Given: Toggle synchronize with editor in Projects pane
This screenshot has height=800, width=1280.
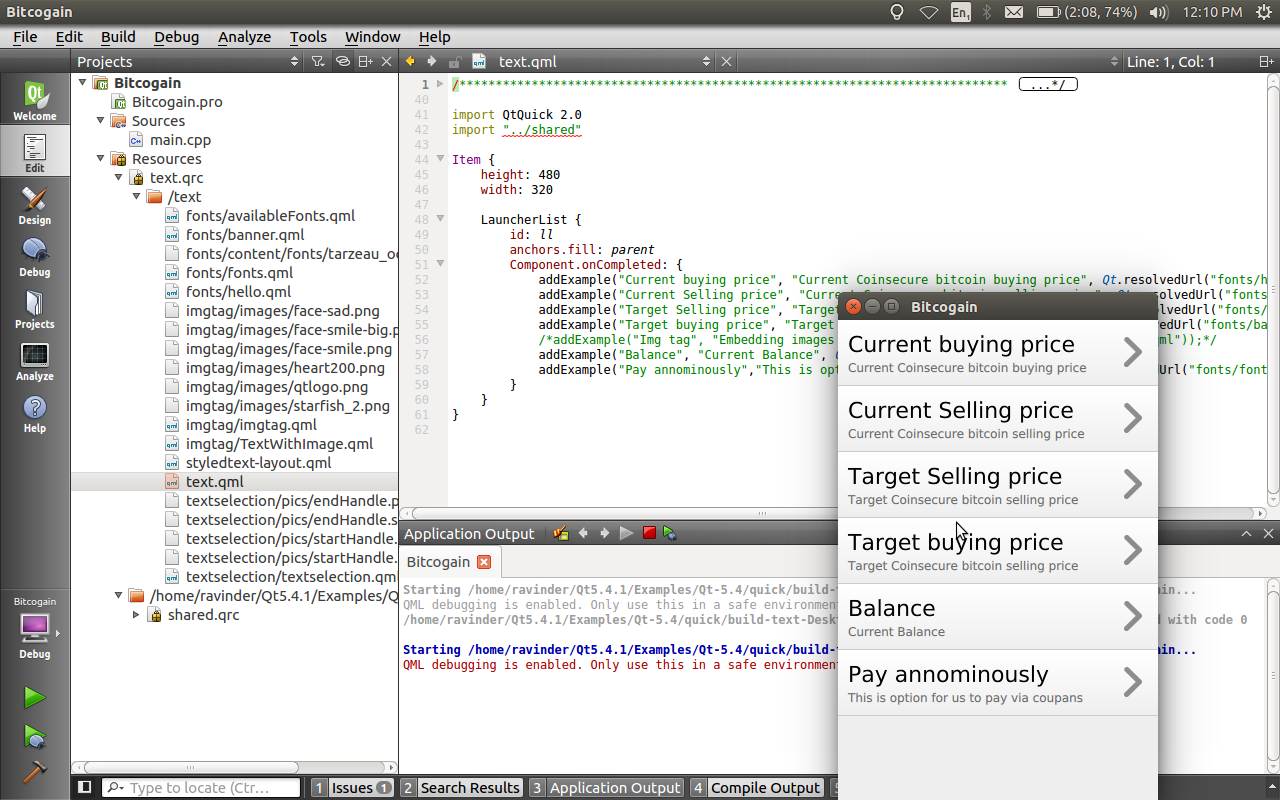Looking at the screenshot, I should click(342, 62).
